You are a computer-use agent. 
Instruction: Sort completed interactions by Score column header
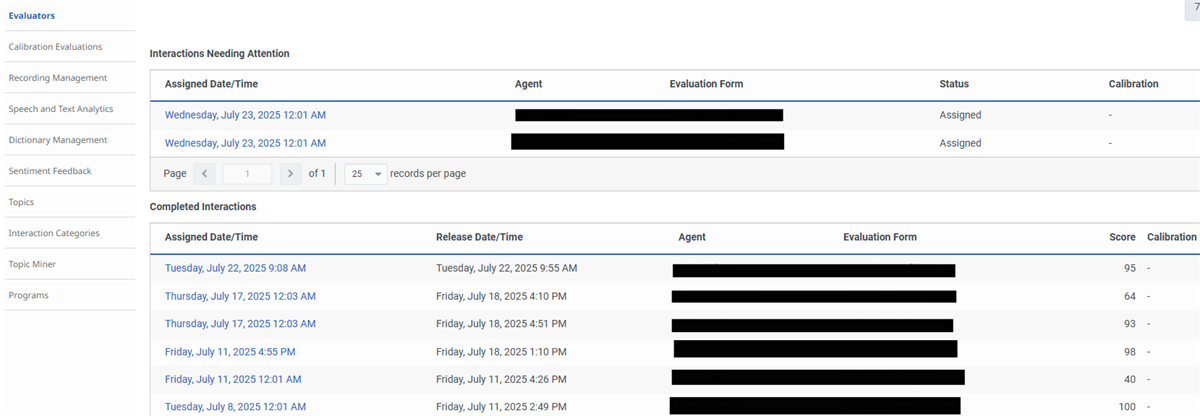(1122, 237)
